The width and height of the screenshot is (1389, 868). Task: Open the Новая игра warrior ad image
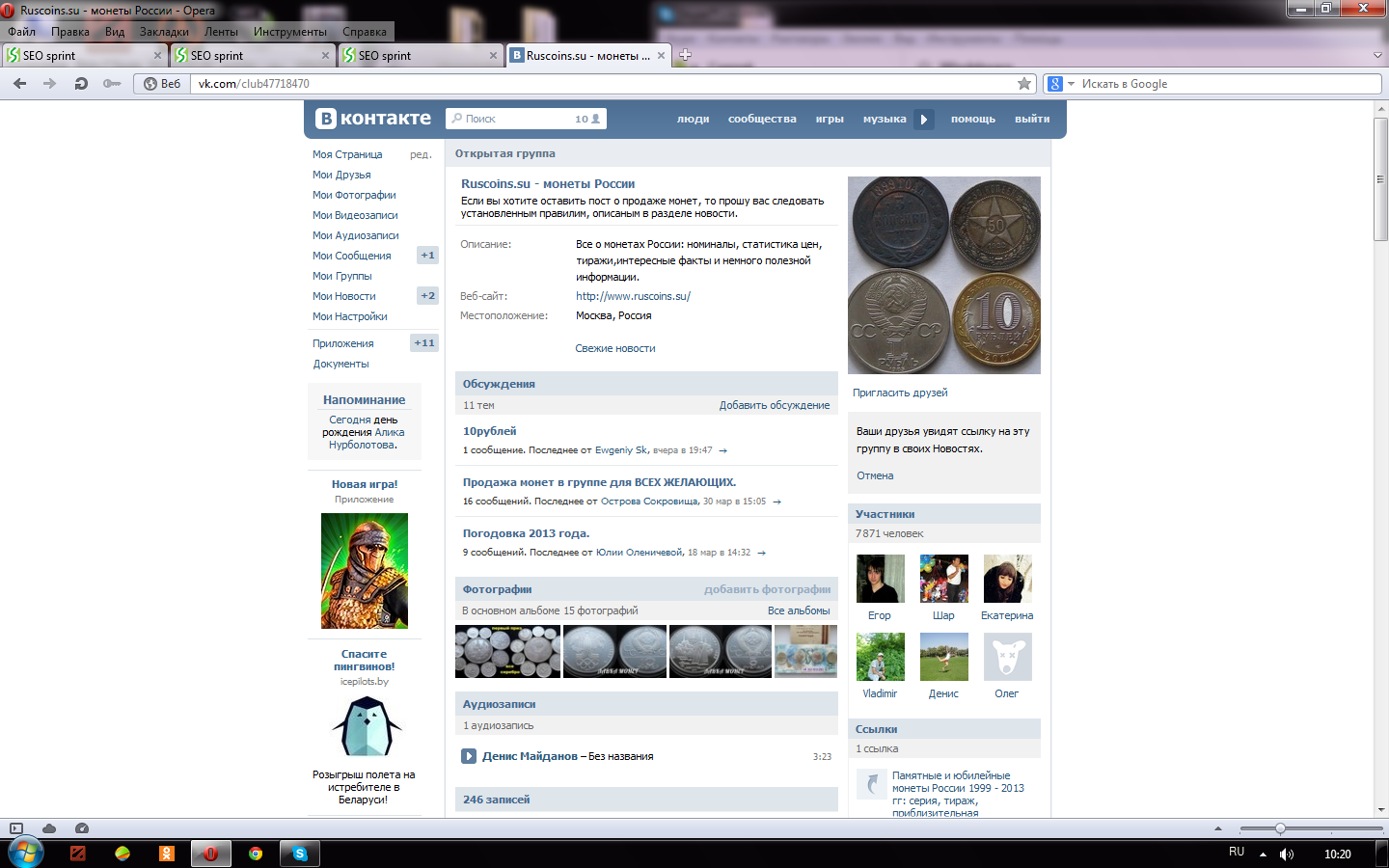click(x=365, y=571)
